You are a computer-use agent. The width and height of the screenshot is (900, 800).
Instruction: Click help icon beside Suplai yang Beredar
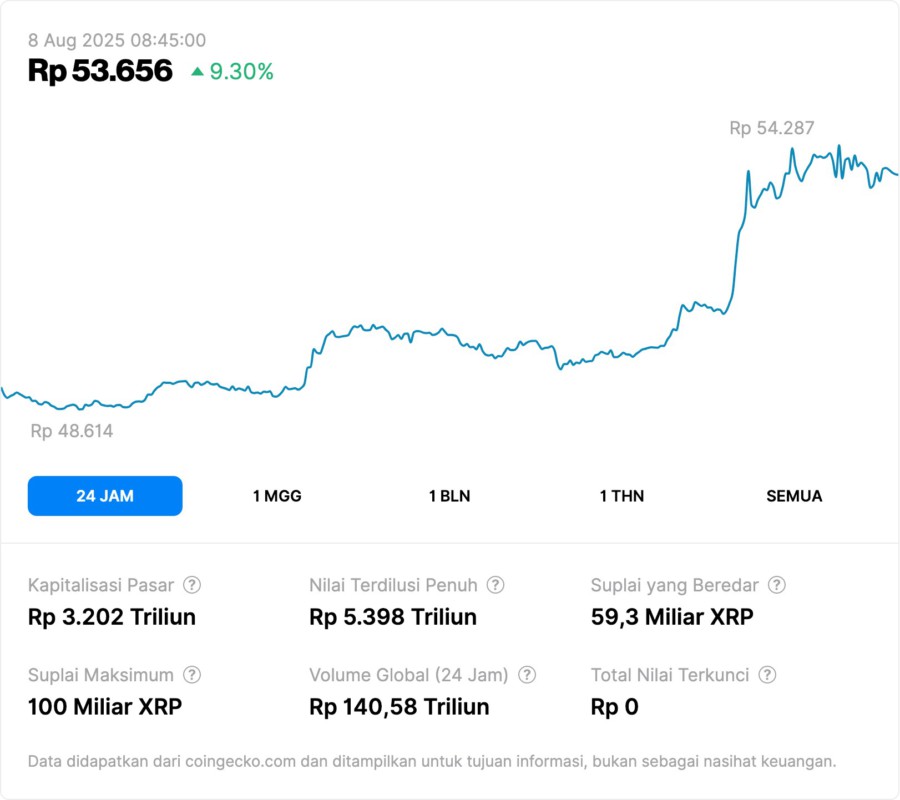pos(777,585)
